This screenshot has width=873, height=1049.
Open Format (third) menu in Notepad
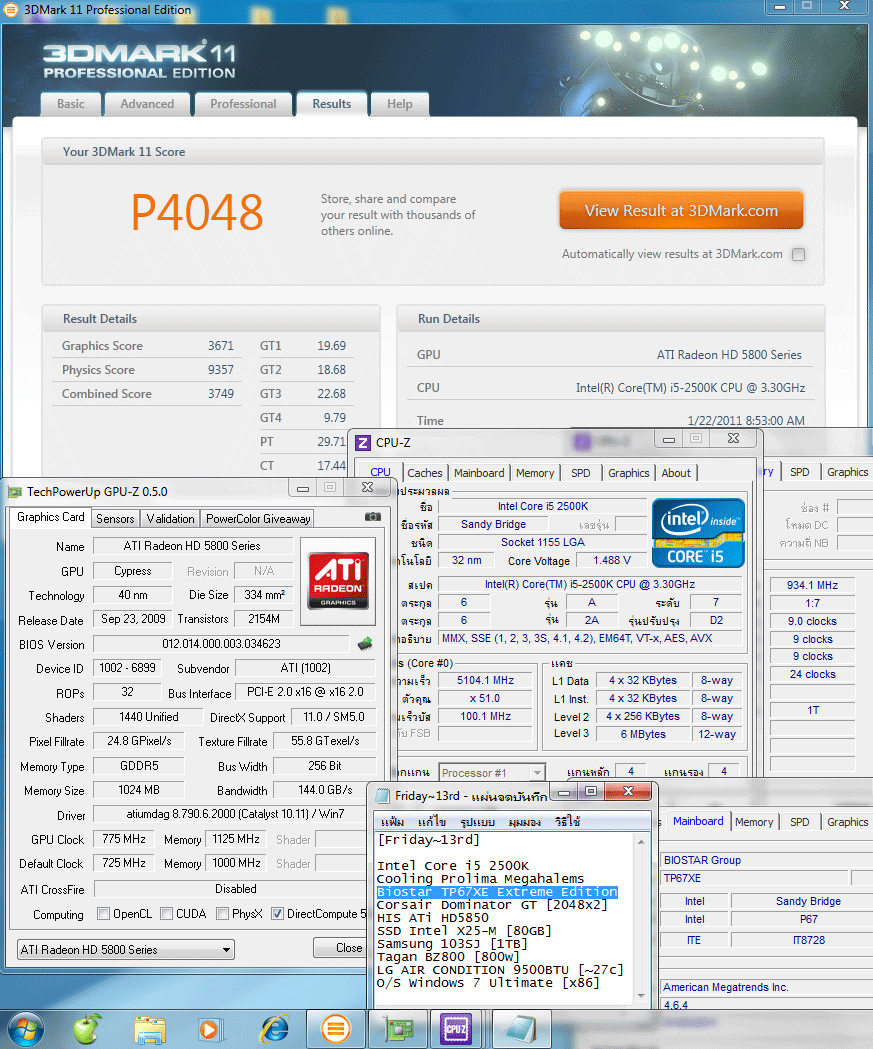tap(478, 822)
